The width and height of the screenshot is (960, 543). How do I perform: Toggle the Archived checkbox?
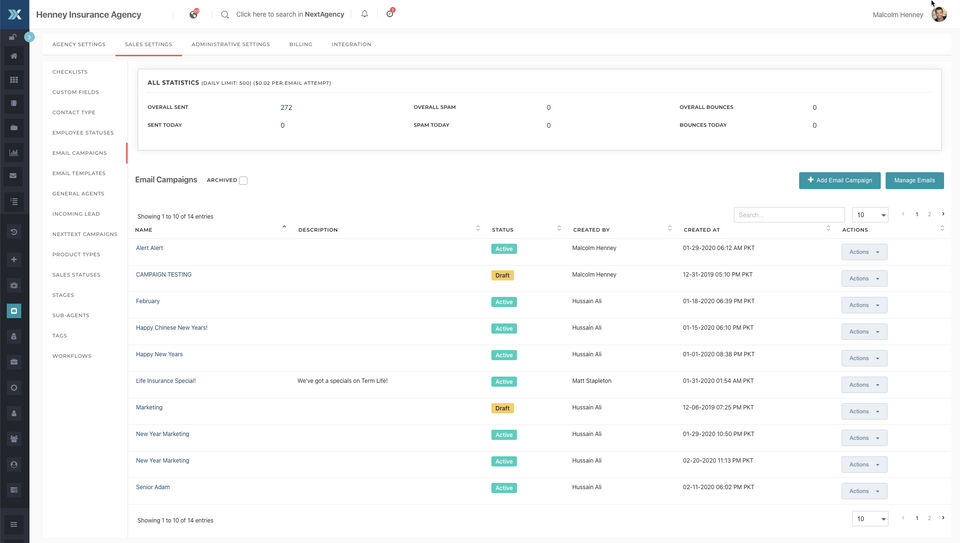(x=243, y=181)
